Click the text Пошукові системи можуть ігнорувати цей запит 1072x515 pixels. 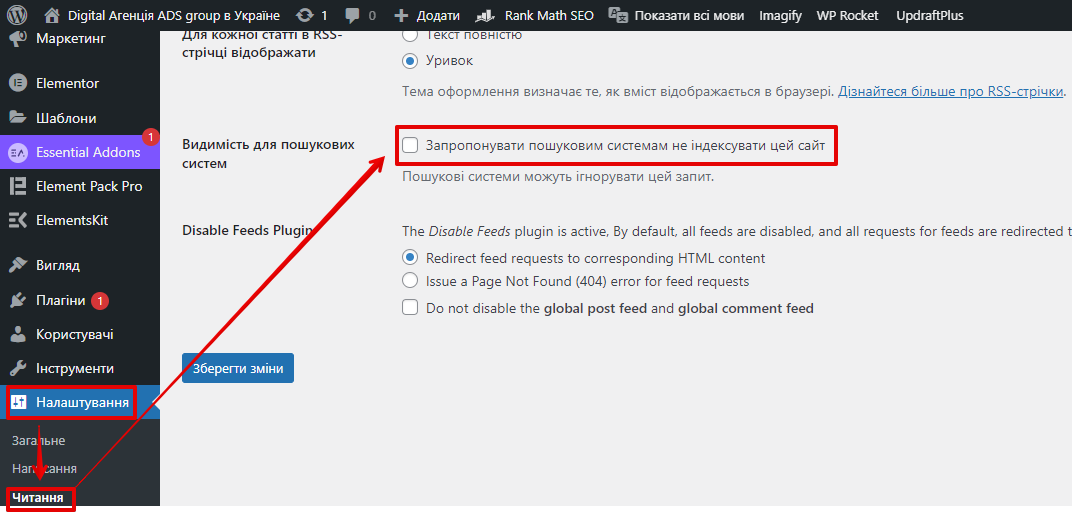(558, 177)
